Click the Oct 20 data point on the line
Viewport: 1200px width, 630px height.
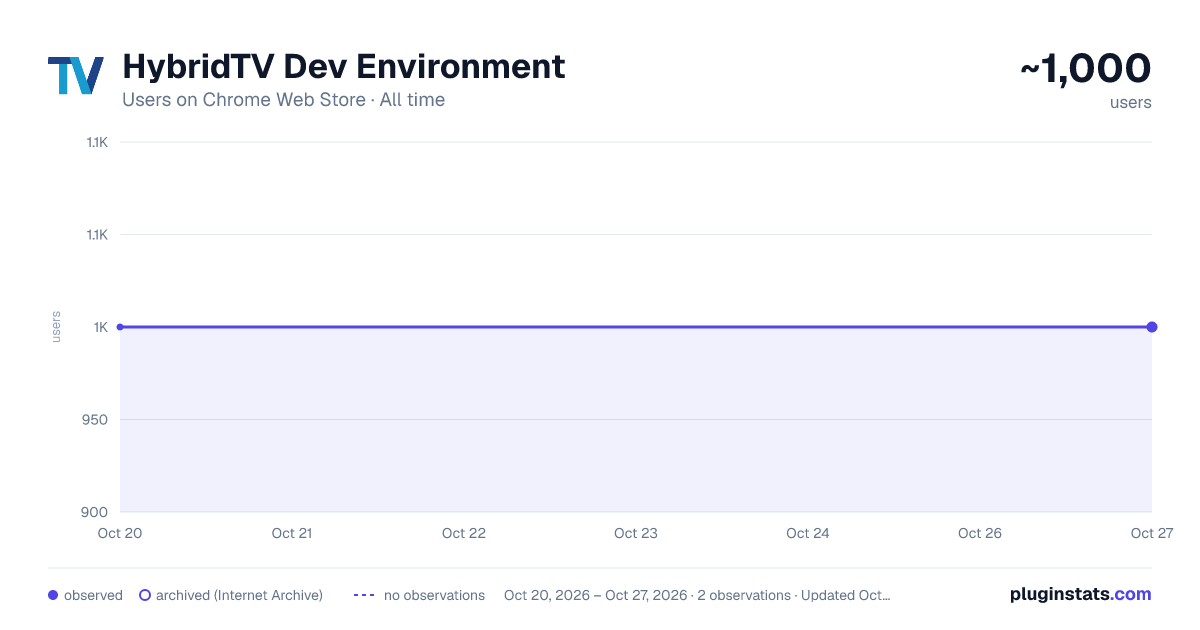click(120, 327)
